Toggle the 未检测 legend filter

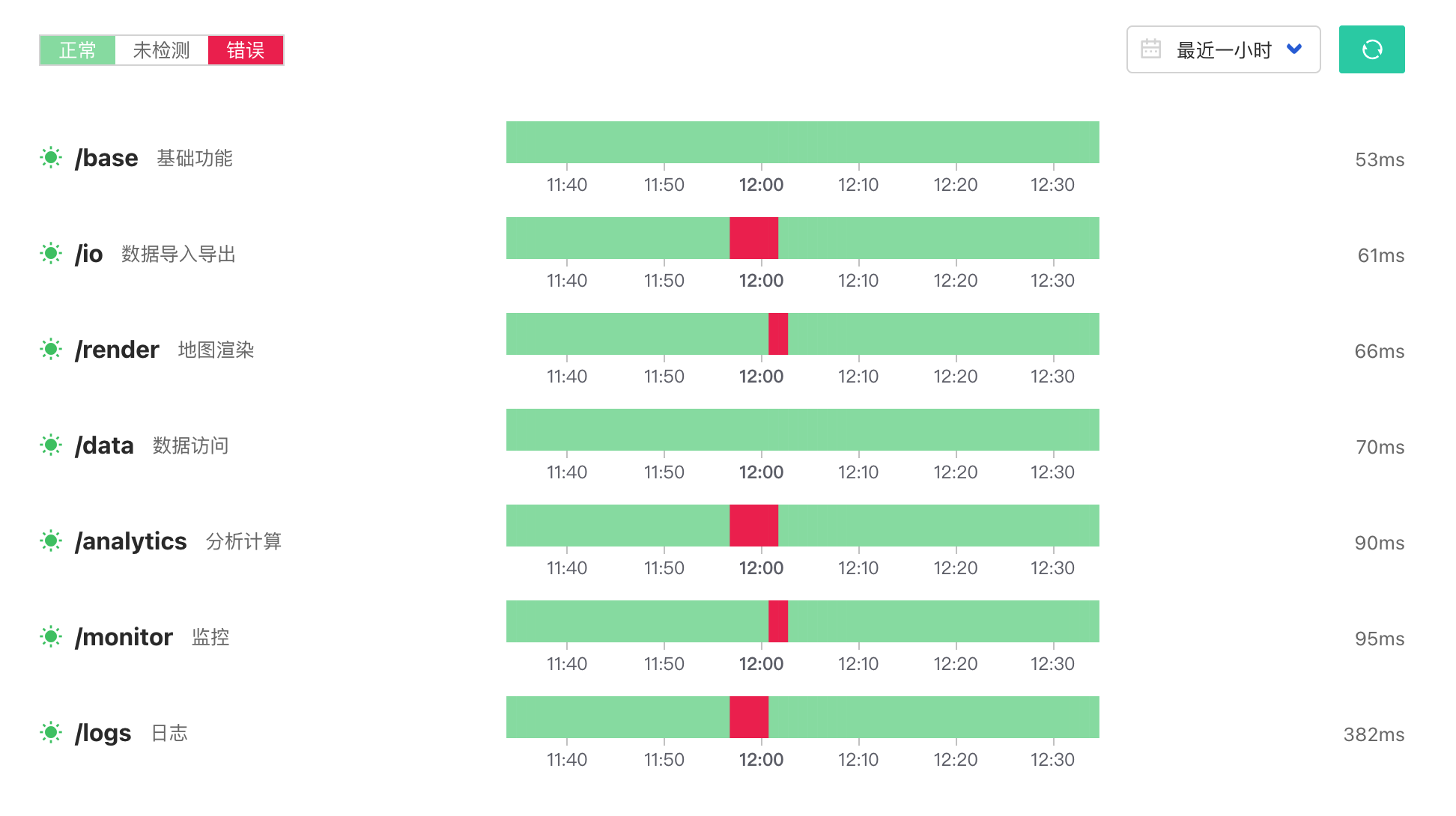162,50
